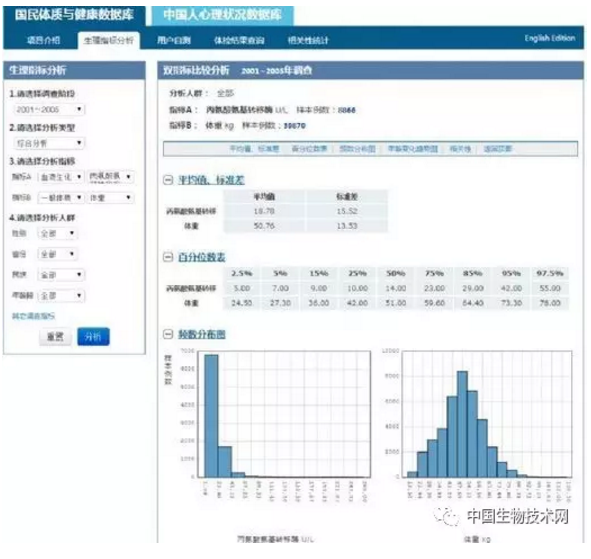Select the 生理指标分析 navigation tab

point(109,40)
